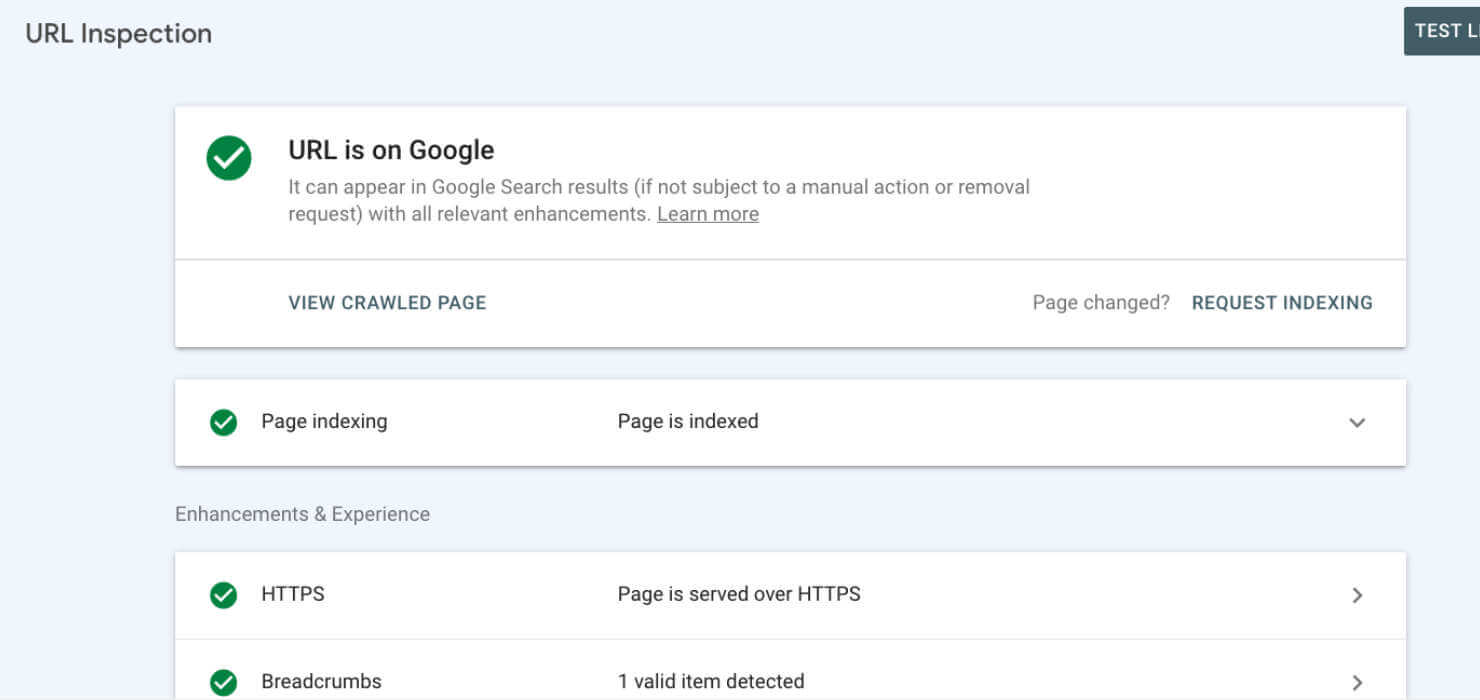Click the URL Inspection page heading
1480x700 pixels.
coord(118,33)
